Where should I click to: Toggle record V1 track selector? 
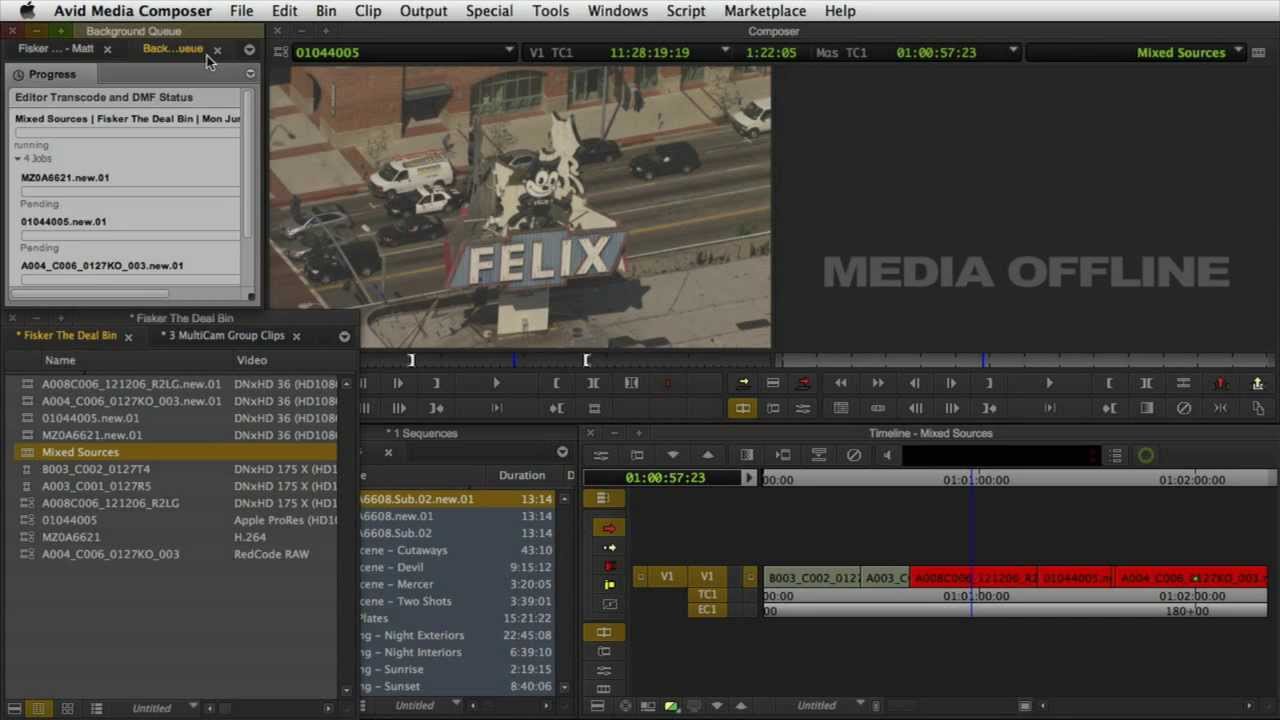tap(707, 577)
